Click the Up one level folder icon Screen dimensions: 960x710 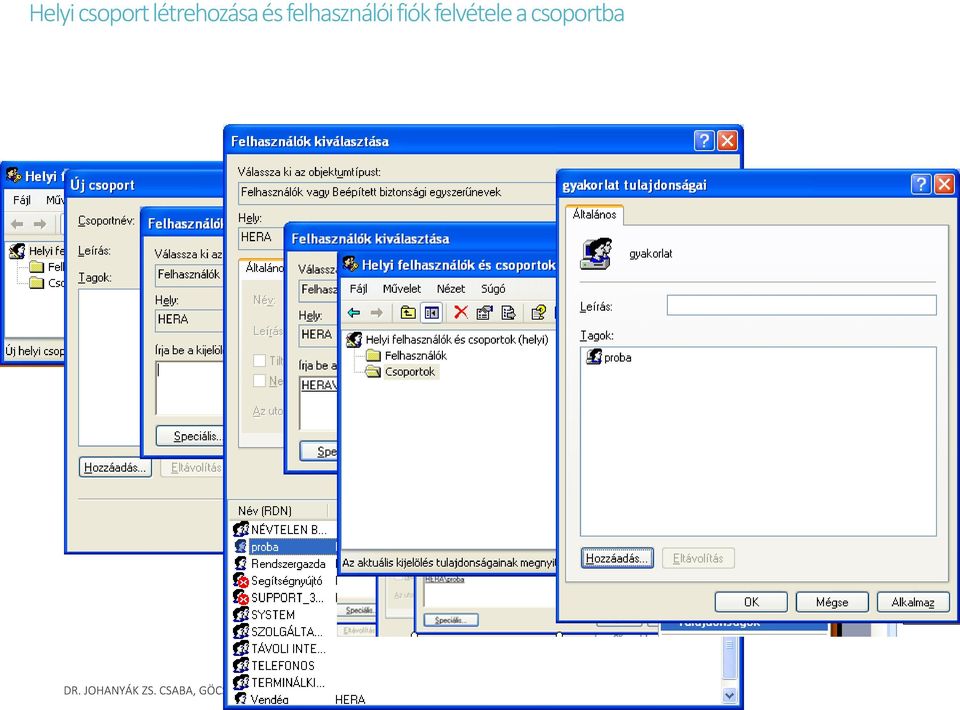(408, 313)
